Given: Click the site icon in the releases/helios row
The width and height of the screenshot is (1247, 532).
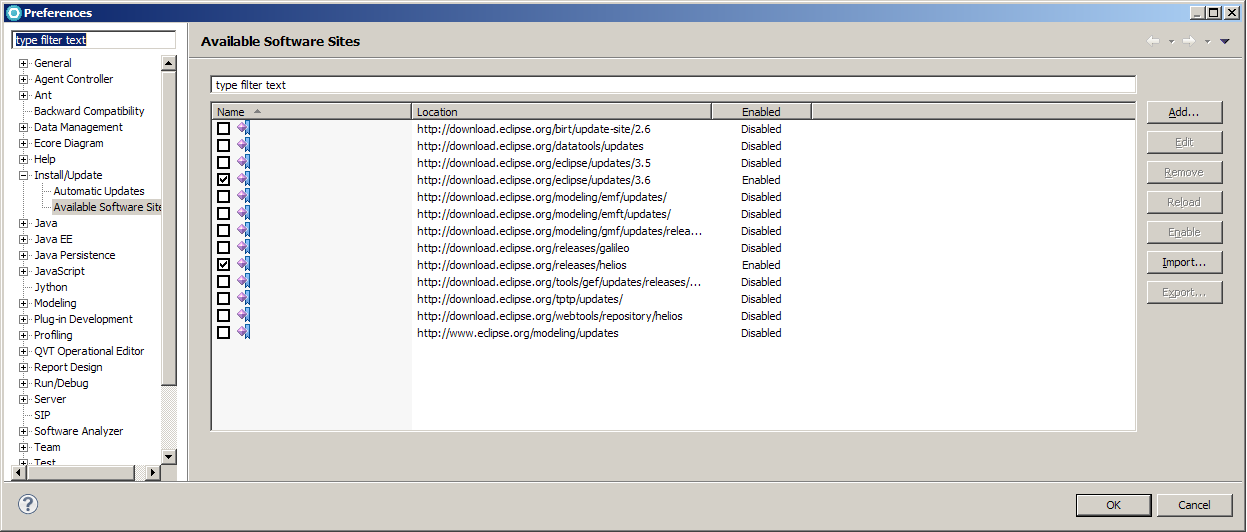Looking at the screenshot, I should (x=243, y=264).
